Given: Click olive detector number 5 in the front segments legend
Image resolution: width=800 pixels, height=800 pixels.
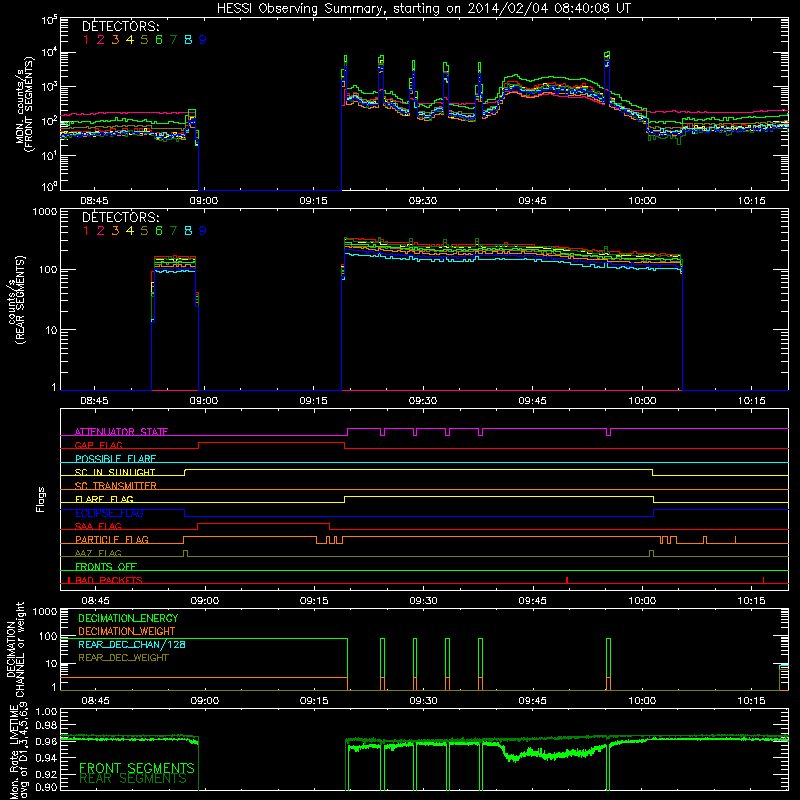Looking at the screenshot, I should (144, 40).
